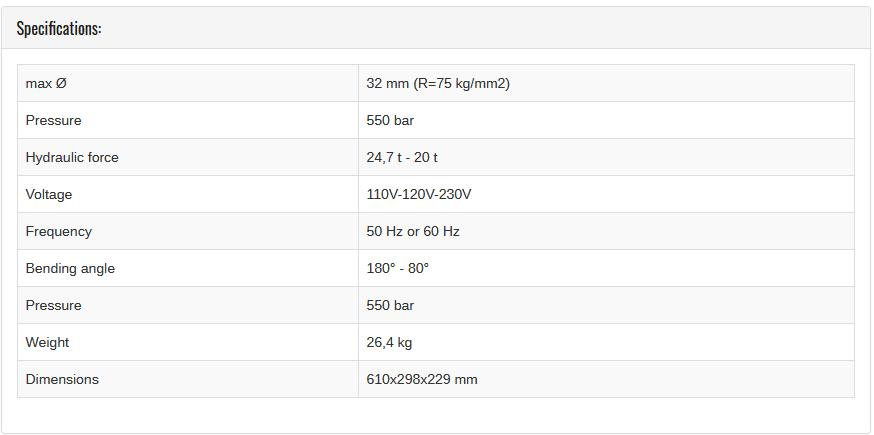
Task: Click the 180° - 80° value
Action: 398,268
